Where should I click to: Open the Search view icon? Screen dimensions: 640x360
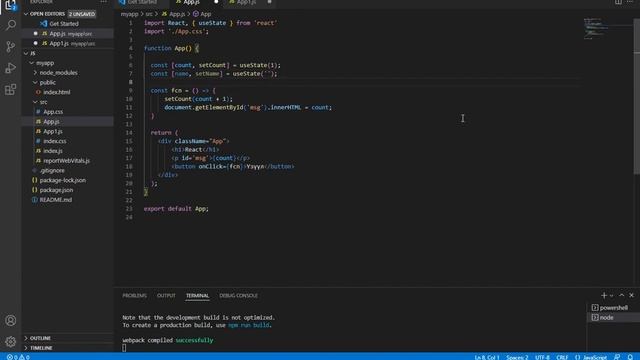coord(11,25)
